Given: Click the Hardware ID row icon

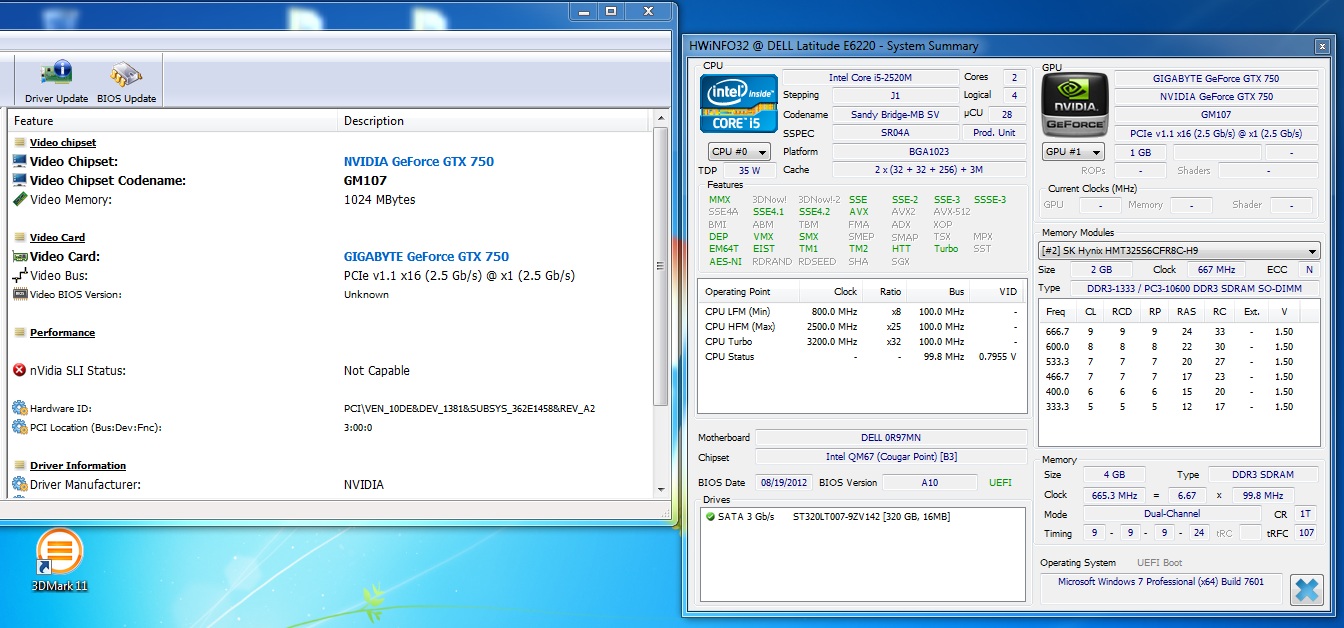Looking at the screenshot, I should tap(19, 408).
